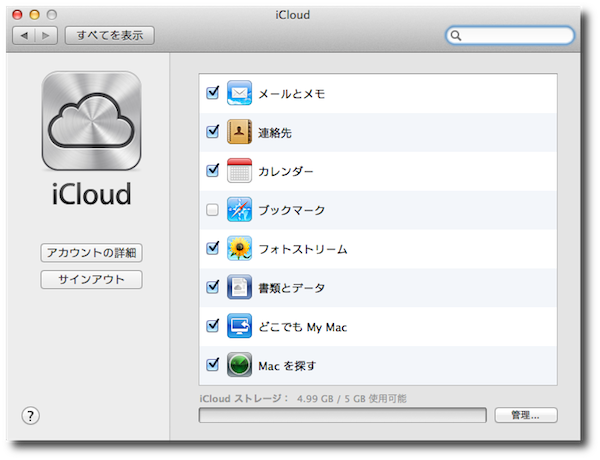Open help with the question mark button
The image size is (600, 460).
[30, 416]
